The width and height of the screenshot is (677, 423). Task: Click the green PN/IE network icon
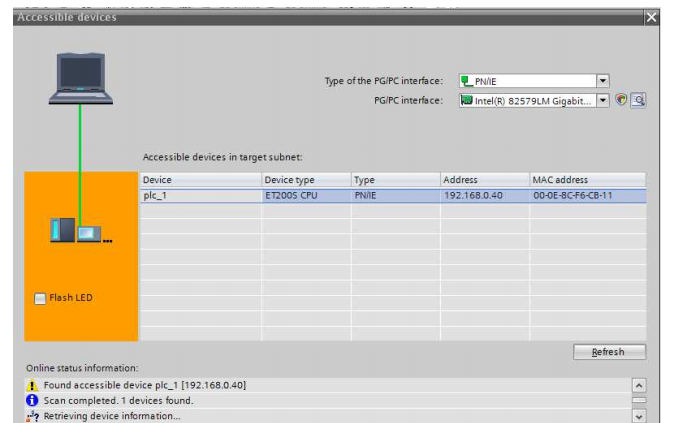466,81
